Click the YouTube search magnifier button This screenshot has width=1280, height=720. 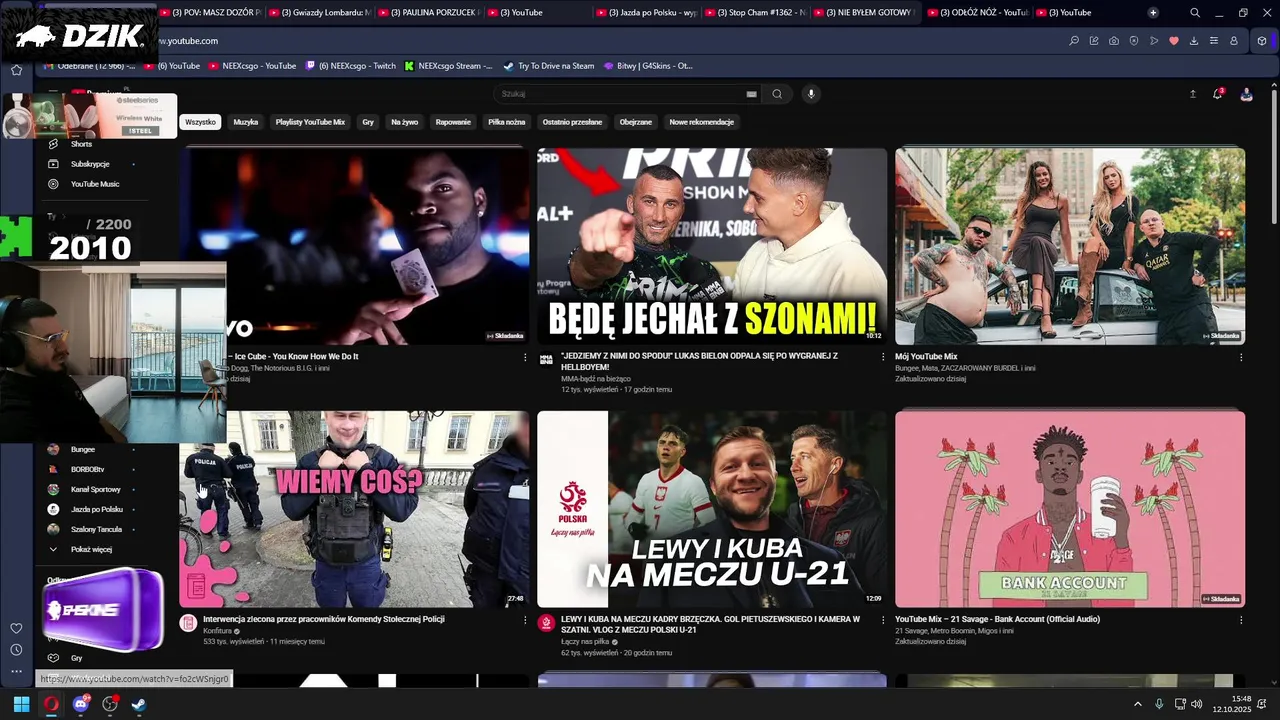[x=777, y=94]
